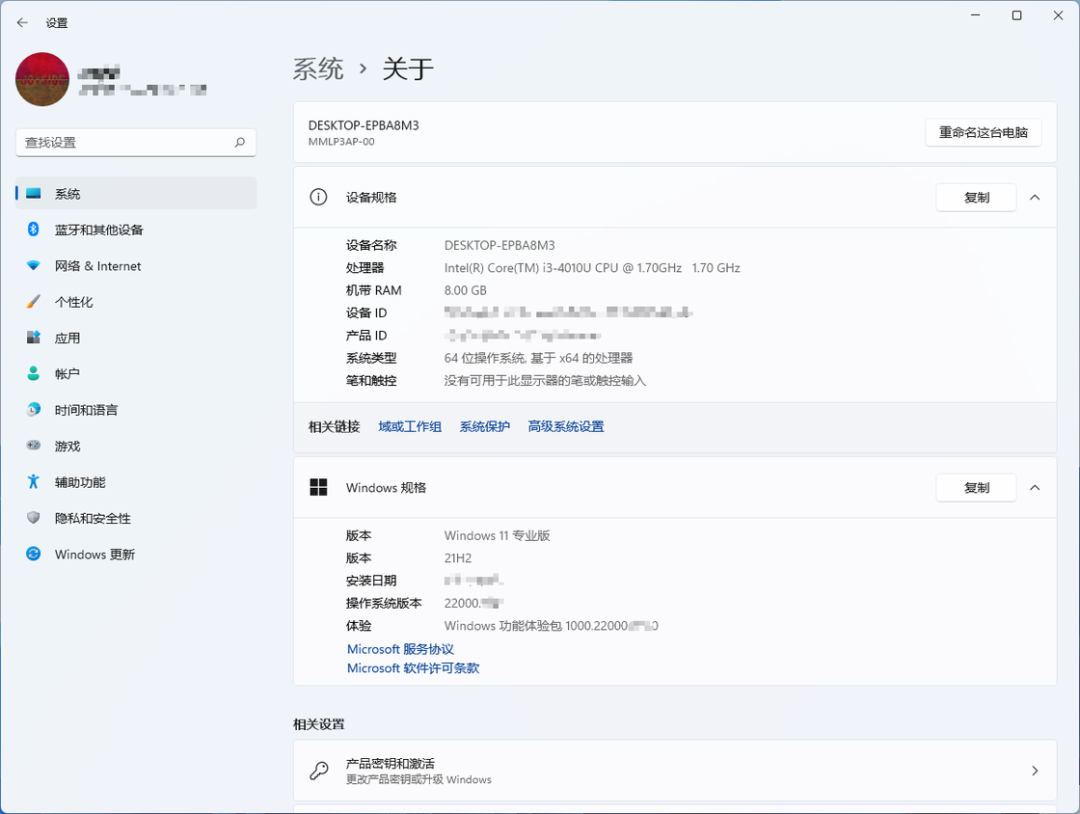The image size is (1080, 814).
Task: Click 重命名这台电脑 button
Action: point(983,132)
